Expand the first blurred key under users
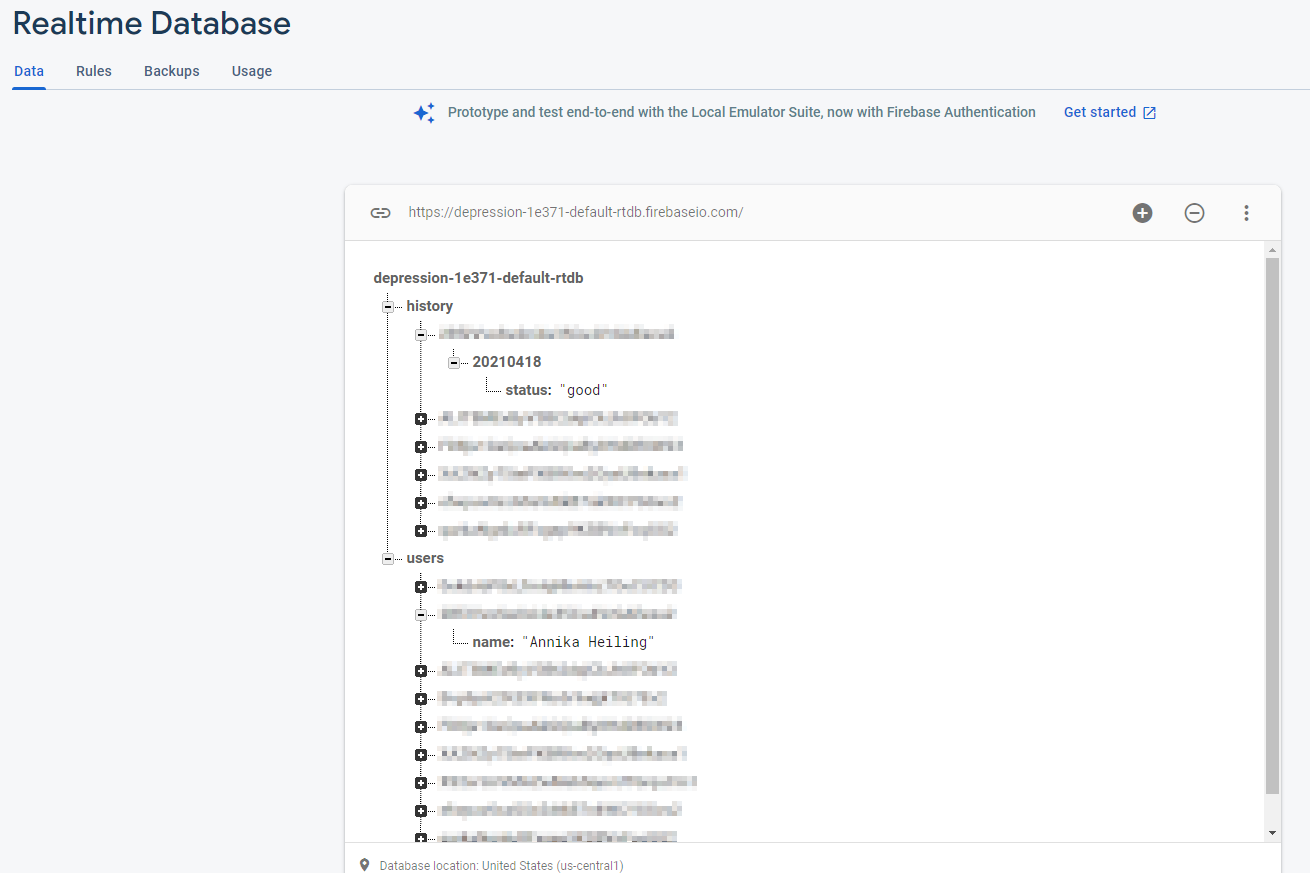 [420, 587]
